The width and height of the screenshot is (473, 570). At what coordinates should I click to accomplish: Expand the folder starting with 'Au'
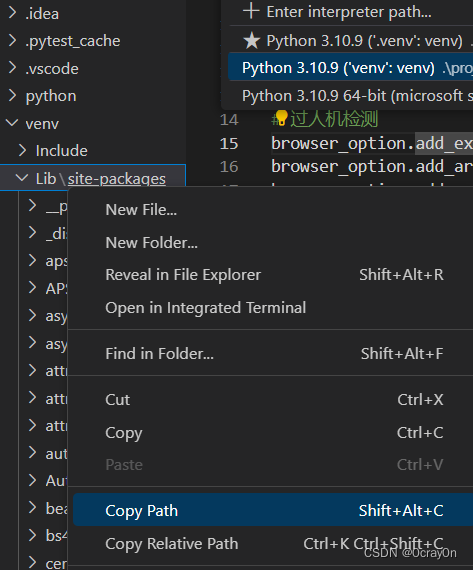coord(32,481)
